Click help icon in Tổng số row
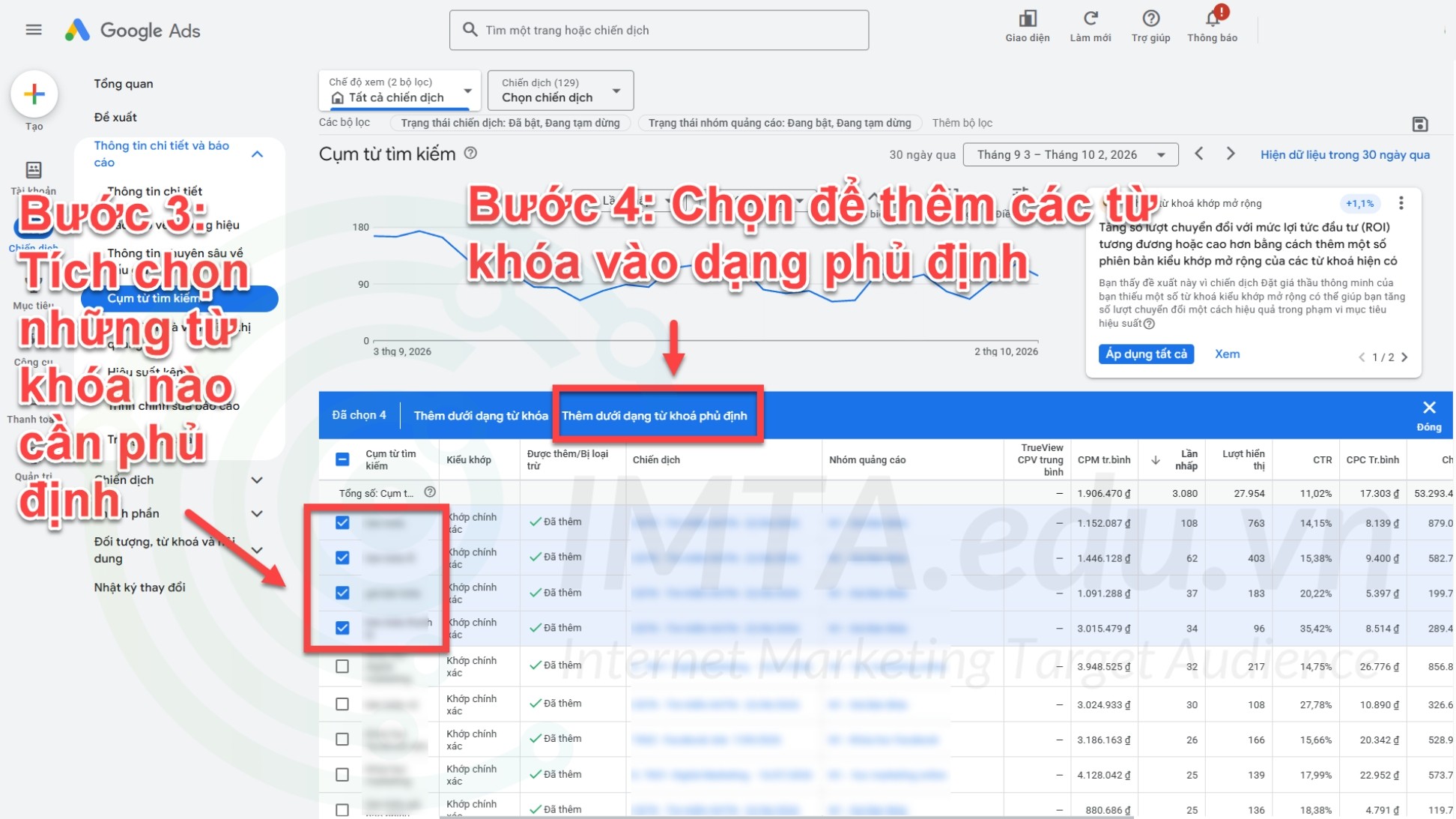 430,492
